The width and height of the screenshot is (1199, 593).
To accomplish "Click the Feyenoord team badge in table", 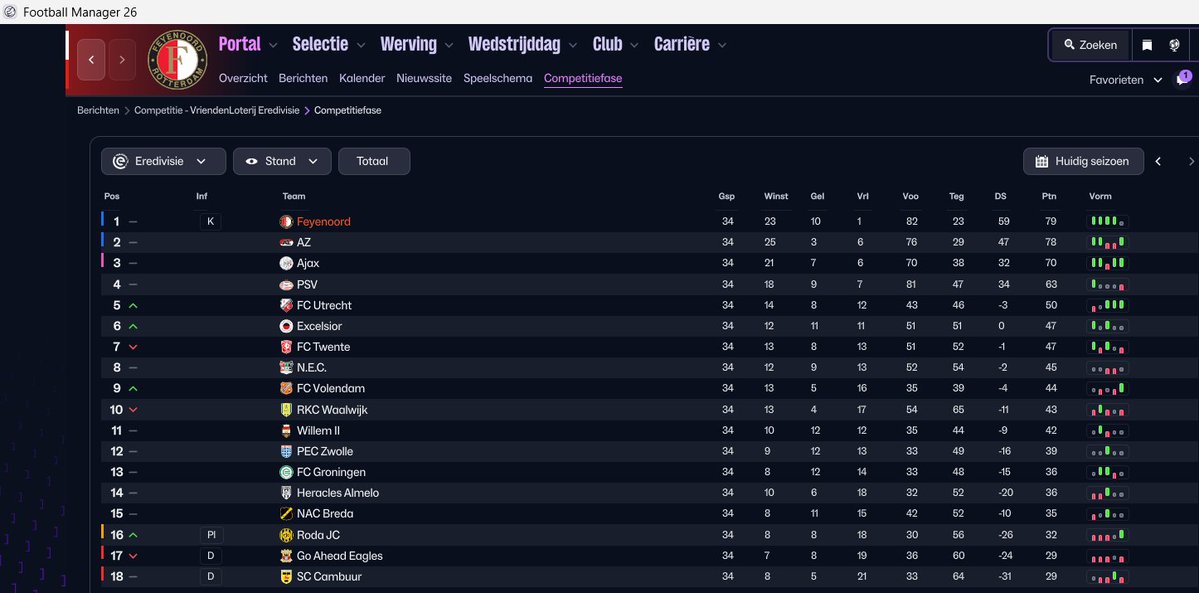I will tap(286, 222).
